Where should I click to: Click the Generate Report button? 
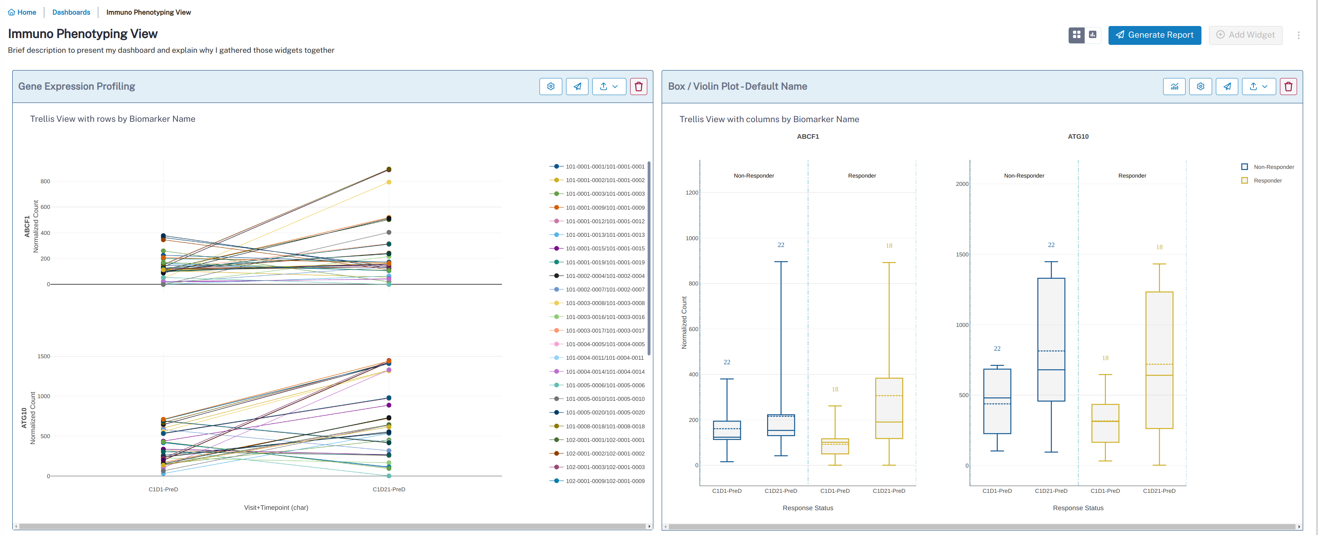1154,35
